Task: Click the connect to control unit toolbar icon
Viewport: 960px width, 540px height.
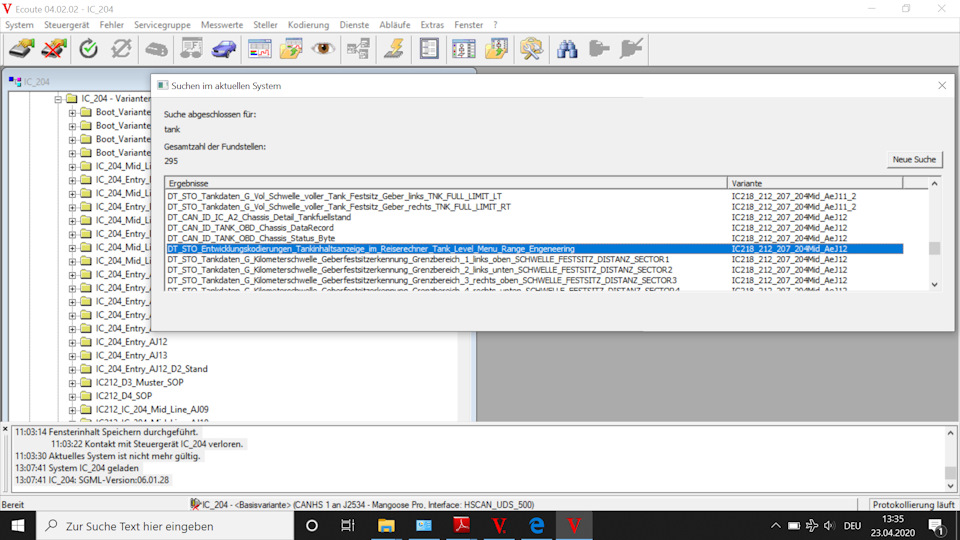Action: [21, 48]
